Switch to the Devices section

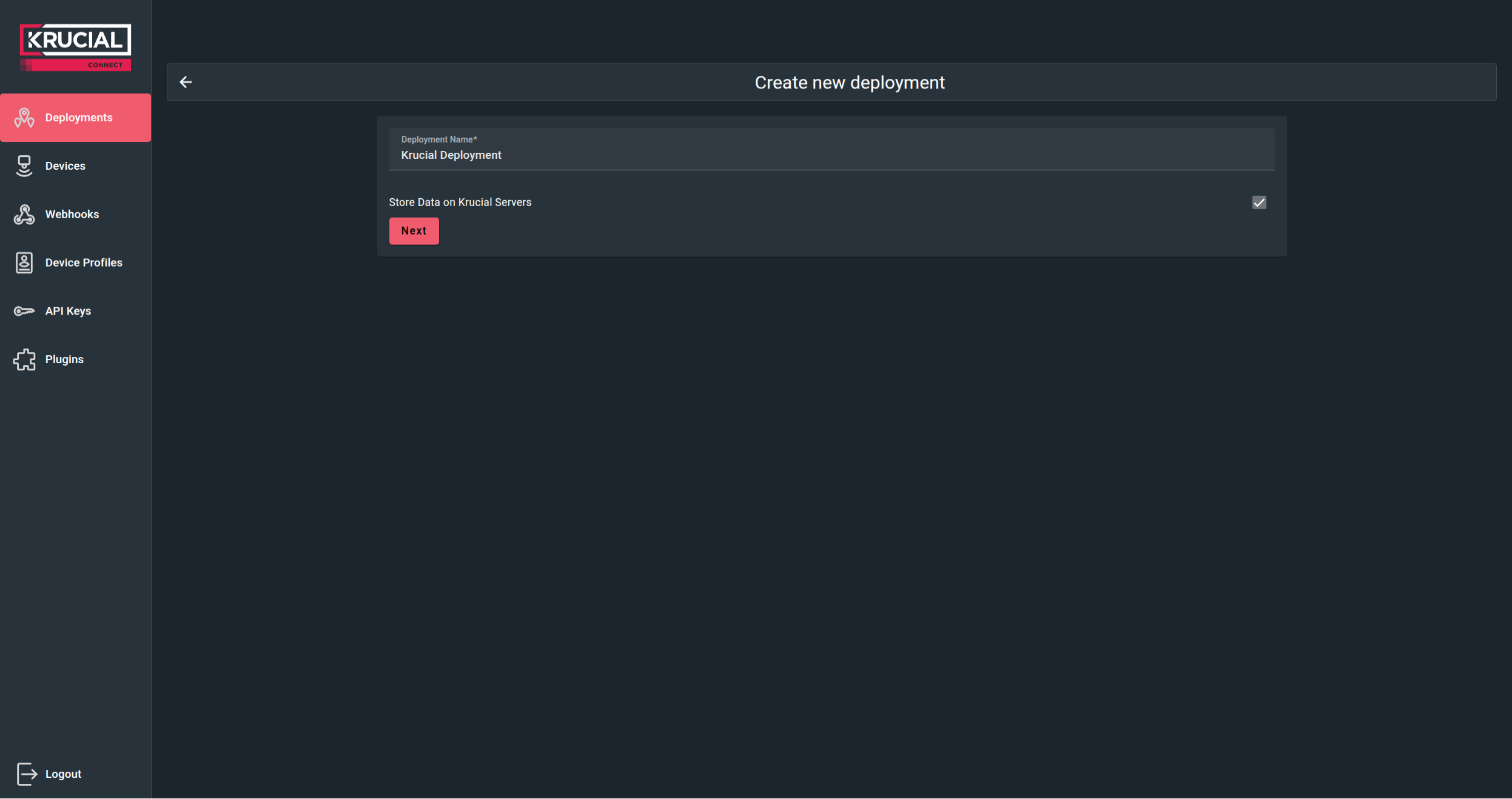pos(66,165)
